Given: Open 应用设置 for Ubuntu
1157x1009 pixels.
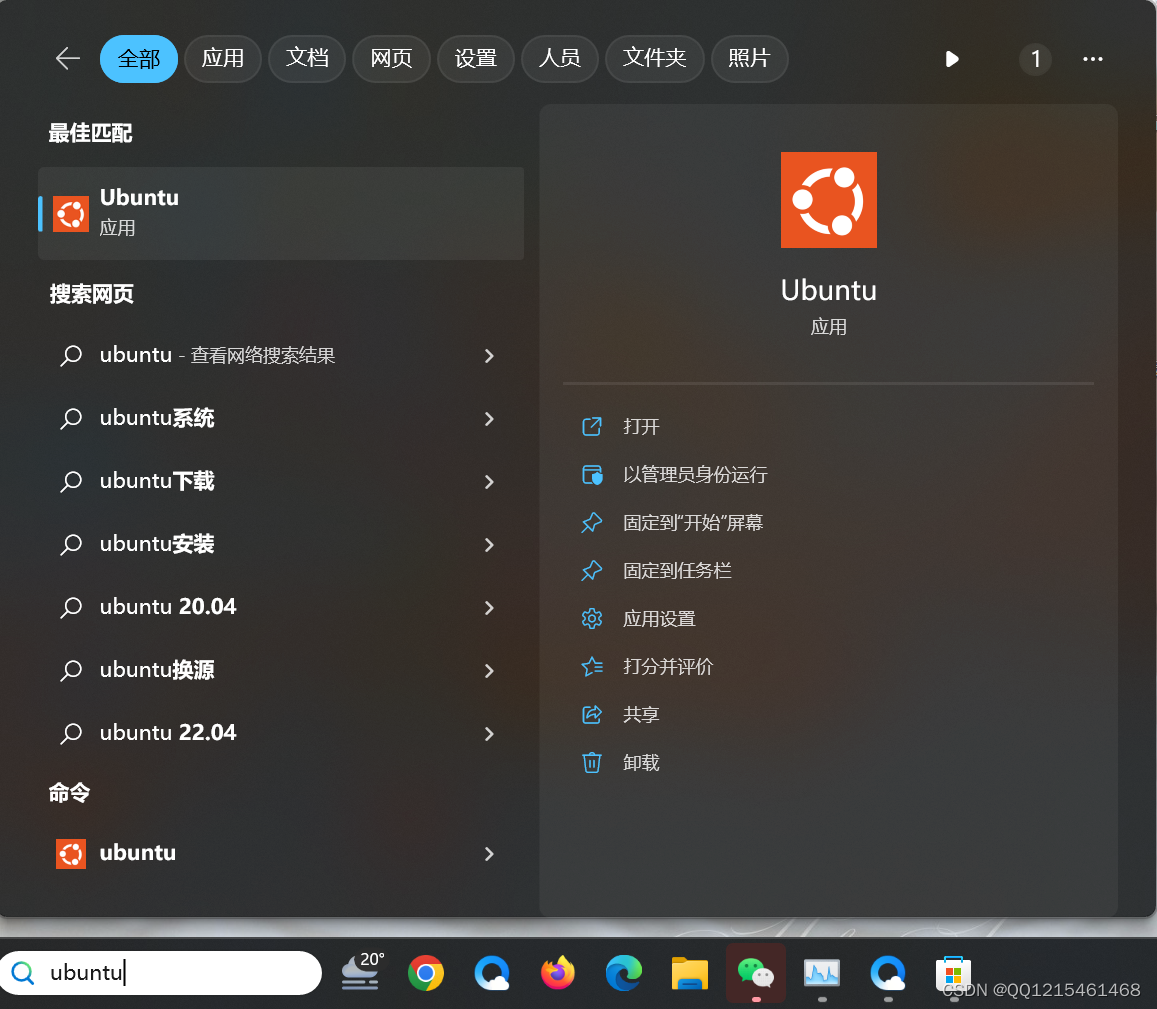Looking at the screenshot, I should click(x=659, y=619).
